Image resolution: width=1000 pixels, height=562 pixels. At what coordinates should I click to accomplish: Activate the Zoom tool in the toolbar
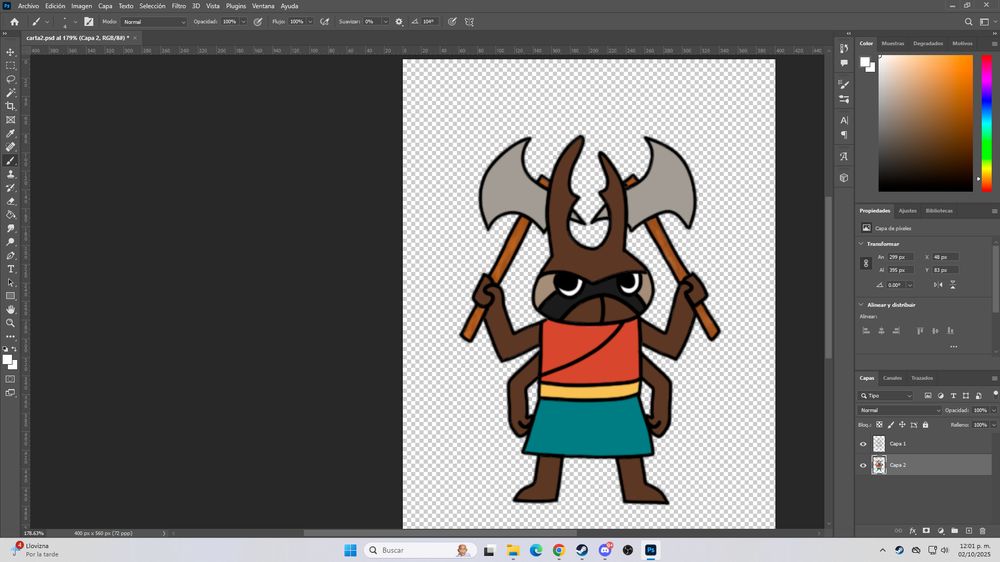pos(11,323)
